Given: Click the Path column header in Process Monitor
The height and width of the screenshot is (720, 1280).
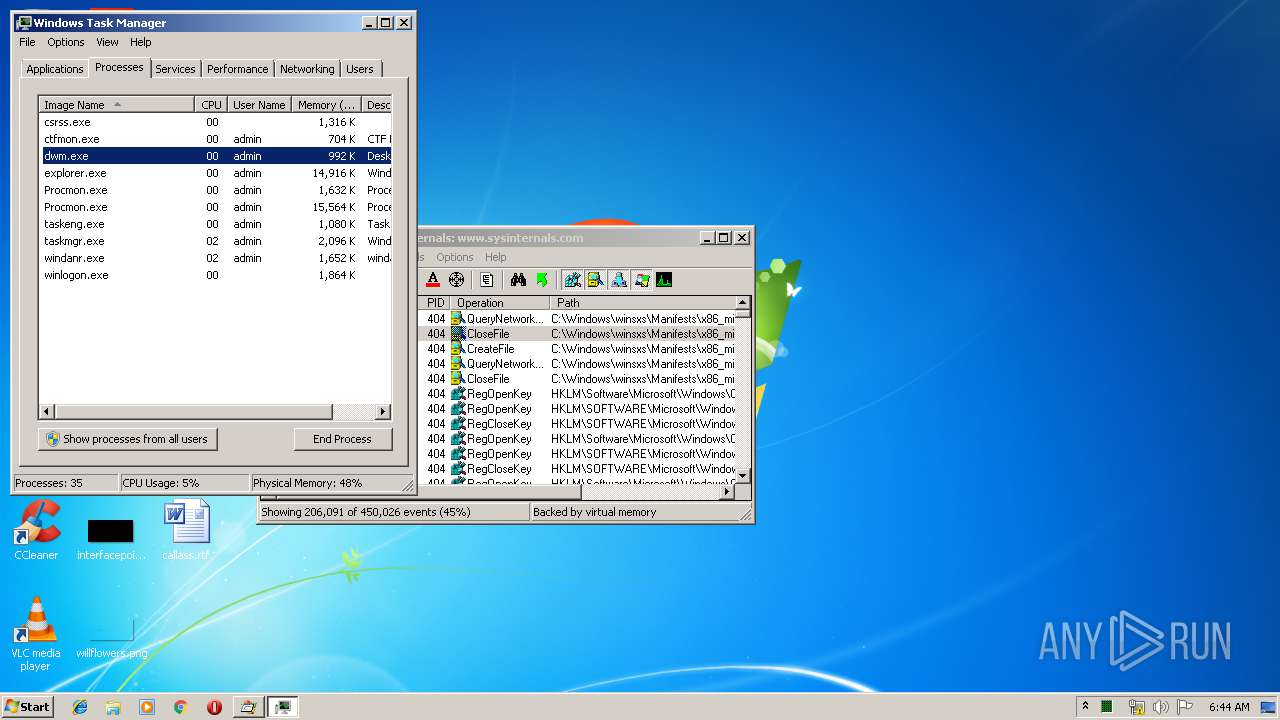Looking at the screenshot, I should point(642,303).
